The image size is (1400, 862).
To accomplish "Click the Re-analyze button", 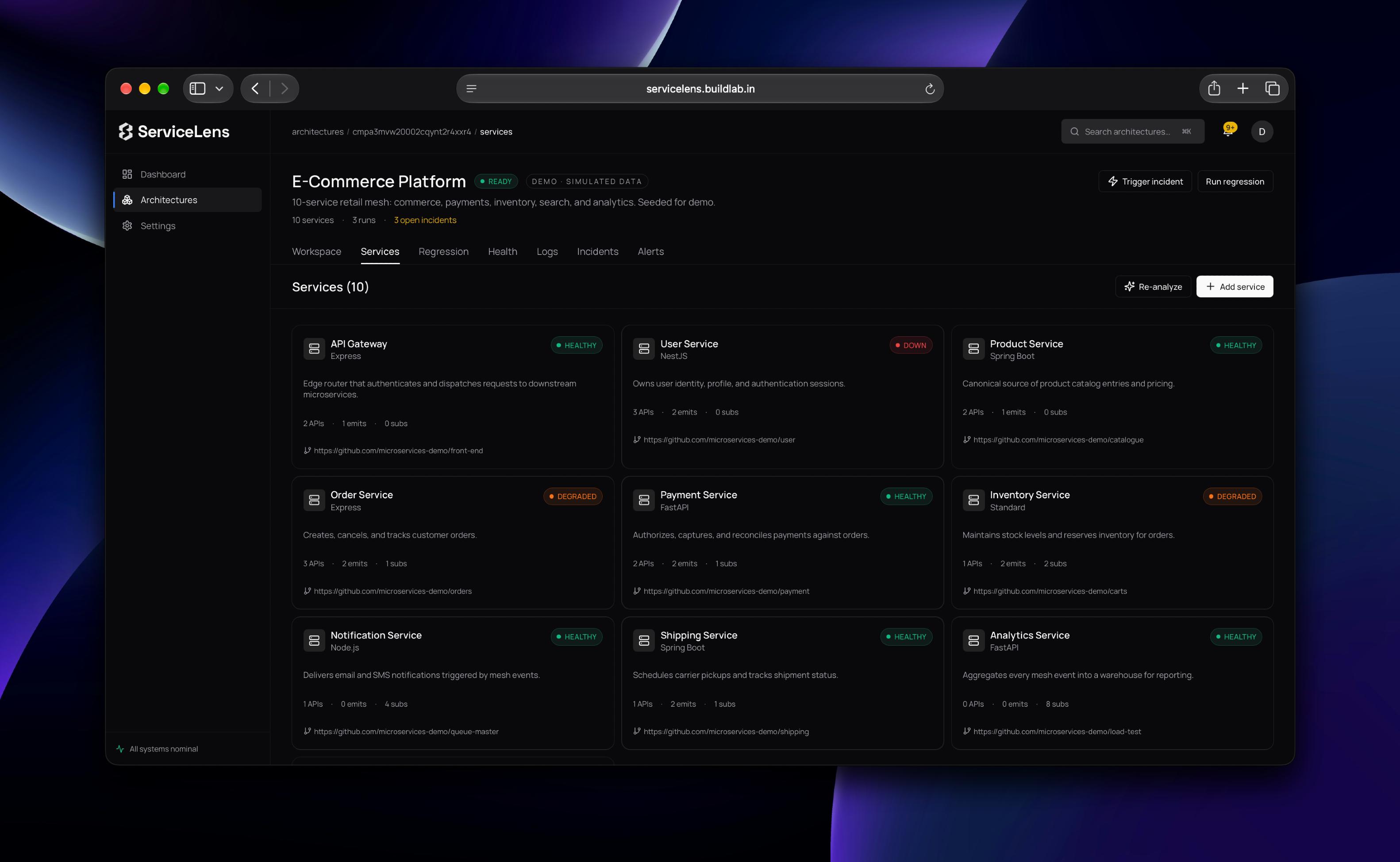I will click(x=1153, y=286).
